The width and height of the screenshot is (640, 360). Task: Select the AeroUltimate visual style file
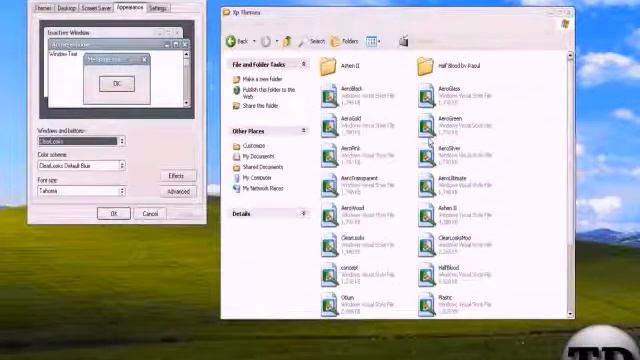click(455, 185)
